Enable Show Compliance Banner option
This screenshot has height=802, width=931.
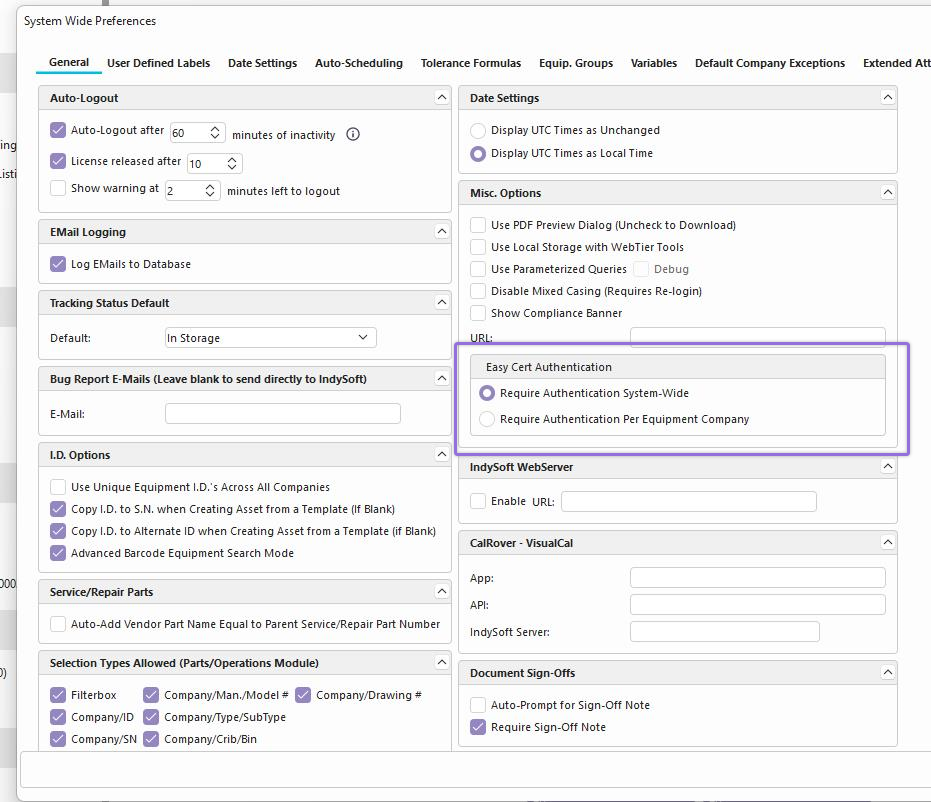click(x=478, y=313)
